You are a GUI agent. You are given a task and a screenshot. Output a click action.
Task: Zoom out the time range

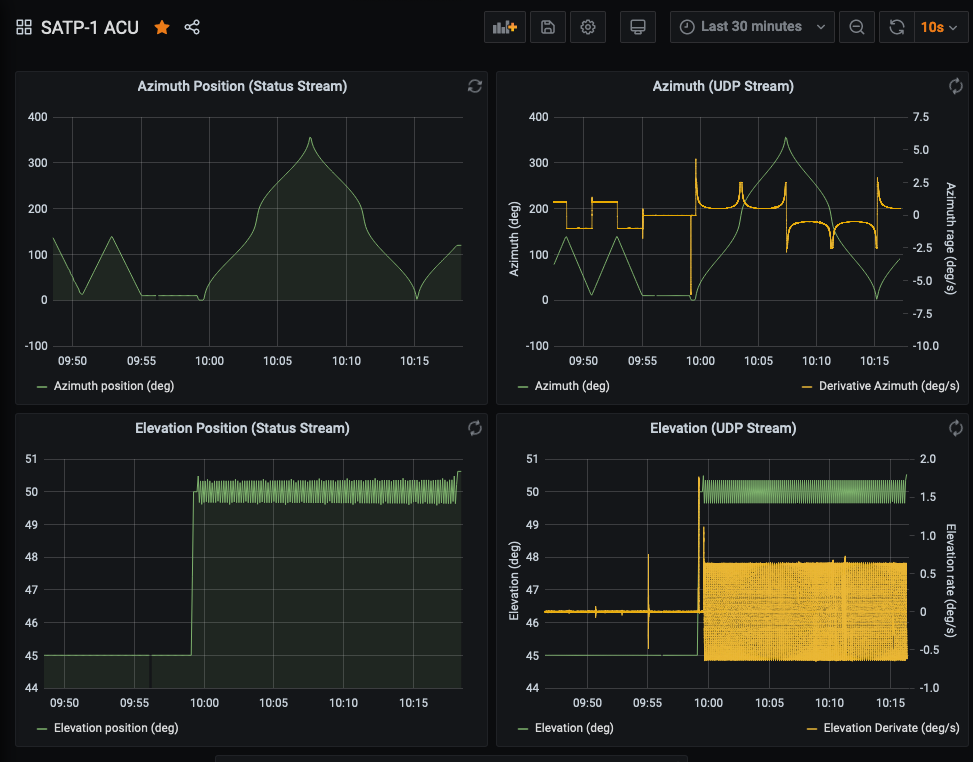pos(857,28)
